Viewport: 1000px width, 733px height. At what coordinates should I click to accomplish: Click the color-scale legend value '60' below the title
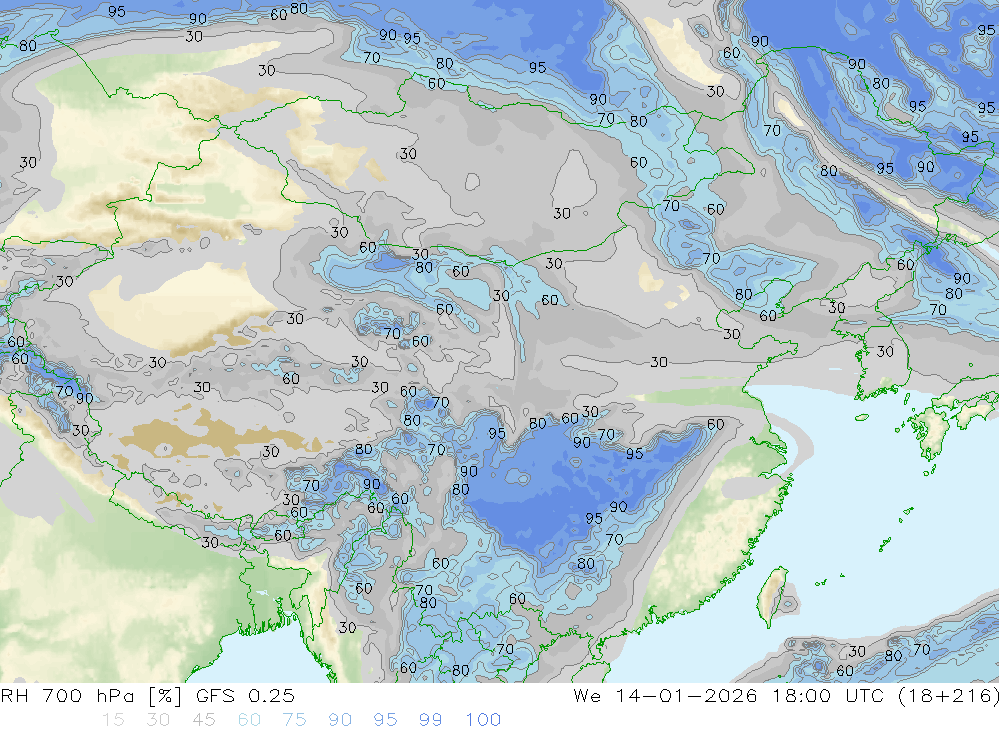pyautogui.click(x=249, y=720)
